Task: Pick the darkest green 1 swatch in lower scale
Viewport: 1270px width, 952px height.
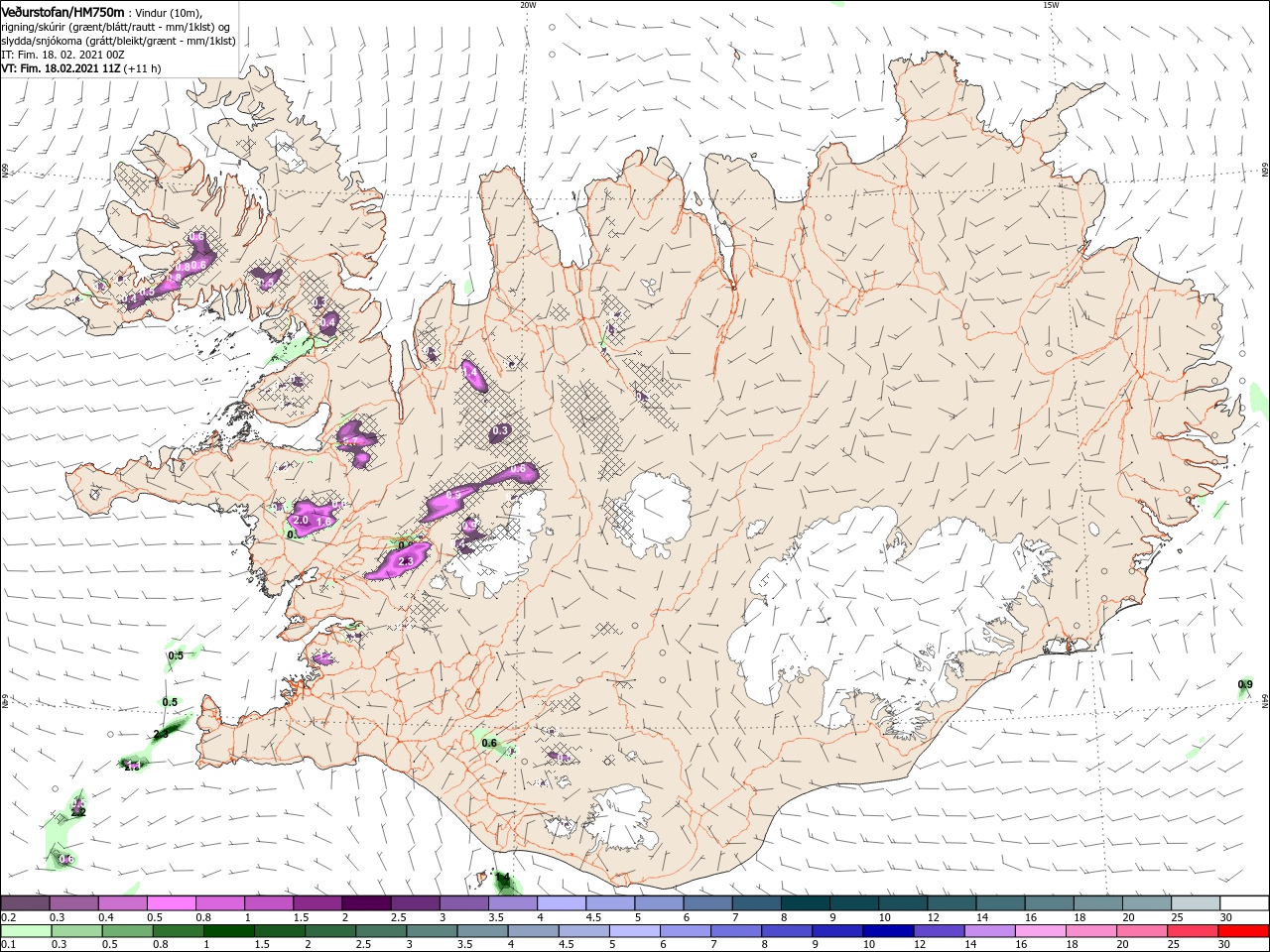Action: [x=228, y=931]
